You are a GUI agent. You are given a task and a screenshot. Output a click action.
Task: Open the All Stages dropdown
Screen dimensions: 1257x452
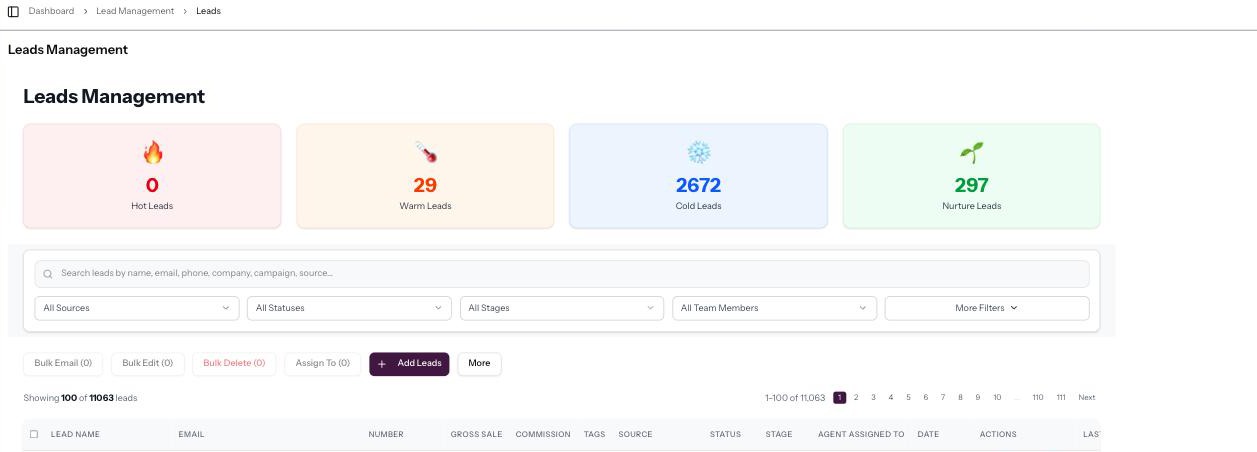pos(561,308)
